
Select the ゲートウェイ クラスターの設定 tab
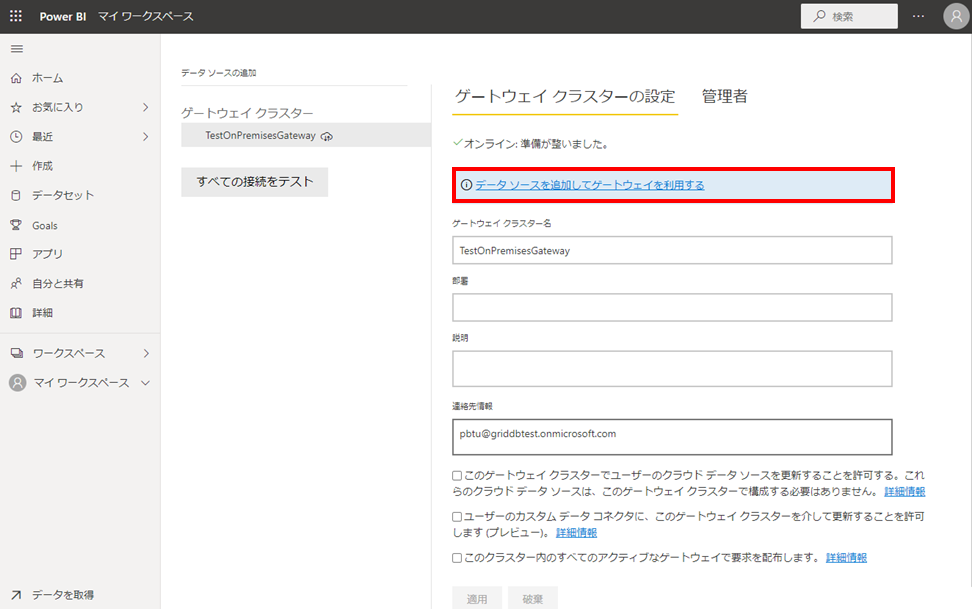click(565, 97)
